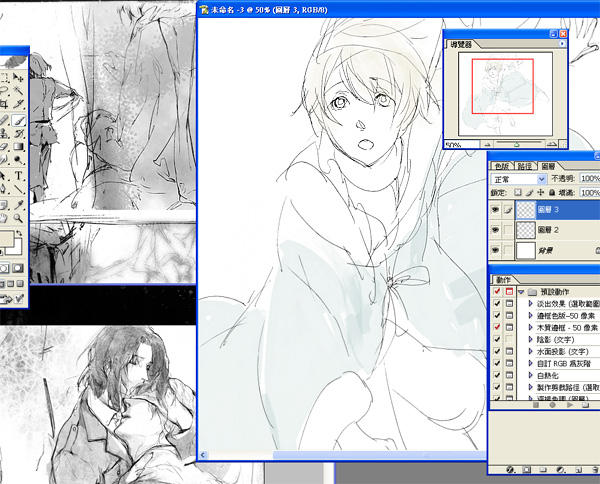Screen dimensions: 600x484
Task: Expand the 陰影 (文字) action
Action: click(x=530, y=339)
